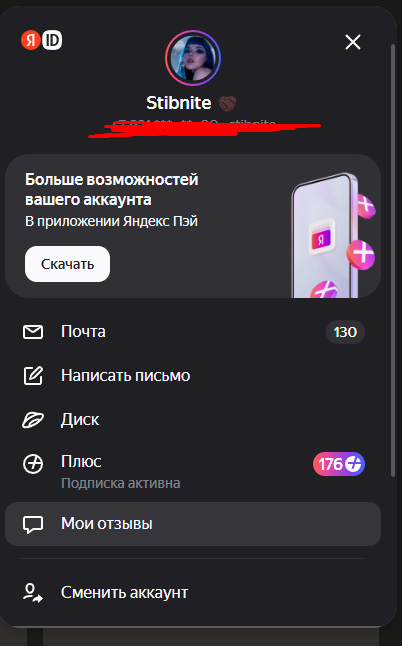Open Мои отзывы item

pos(193,524)
